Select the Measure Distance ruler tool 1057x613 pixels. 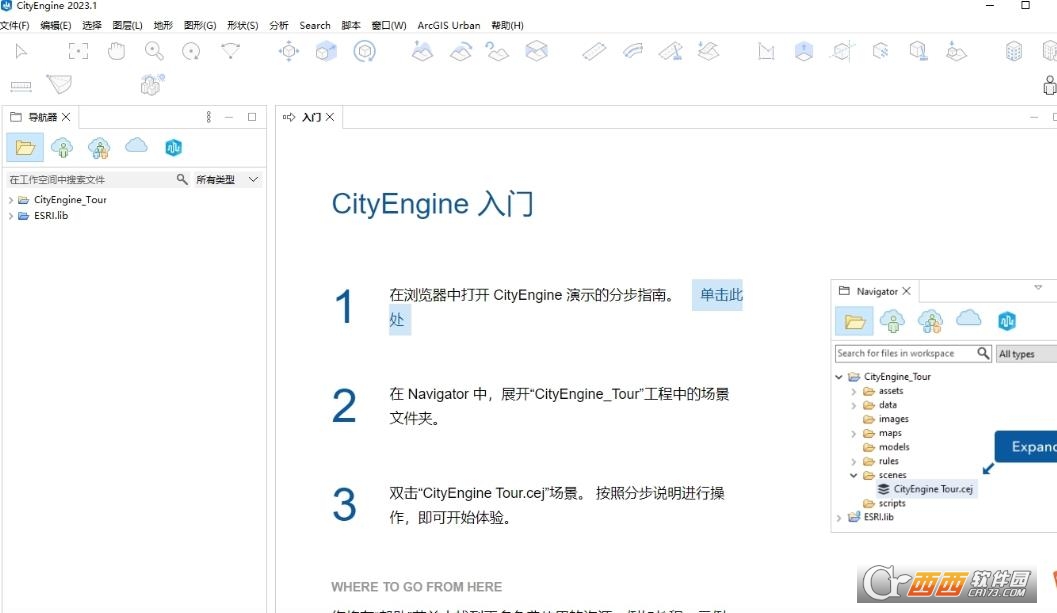tap(21, 86)
